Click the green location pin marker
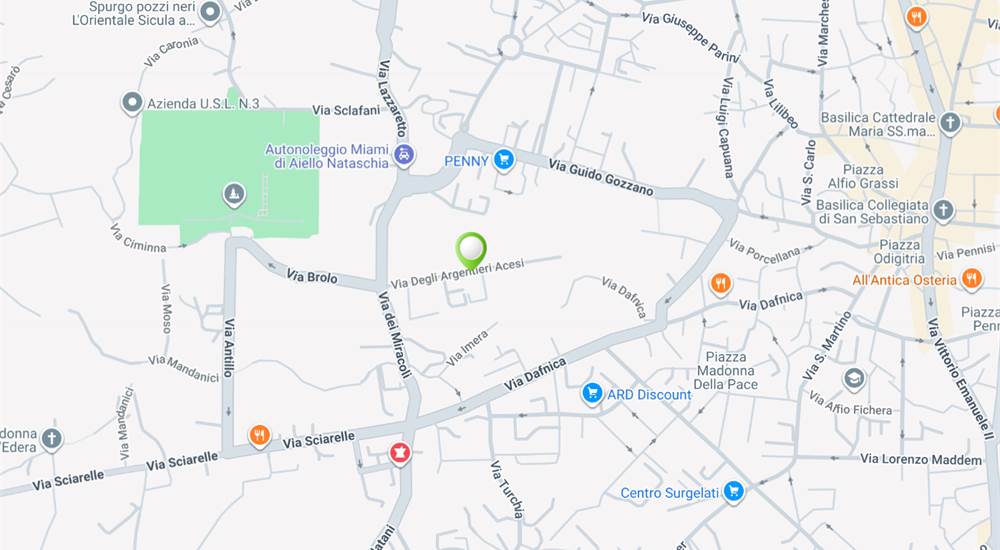1000x550 pixels. [471, 250]
